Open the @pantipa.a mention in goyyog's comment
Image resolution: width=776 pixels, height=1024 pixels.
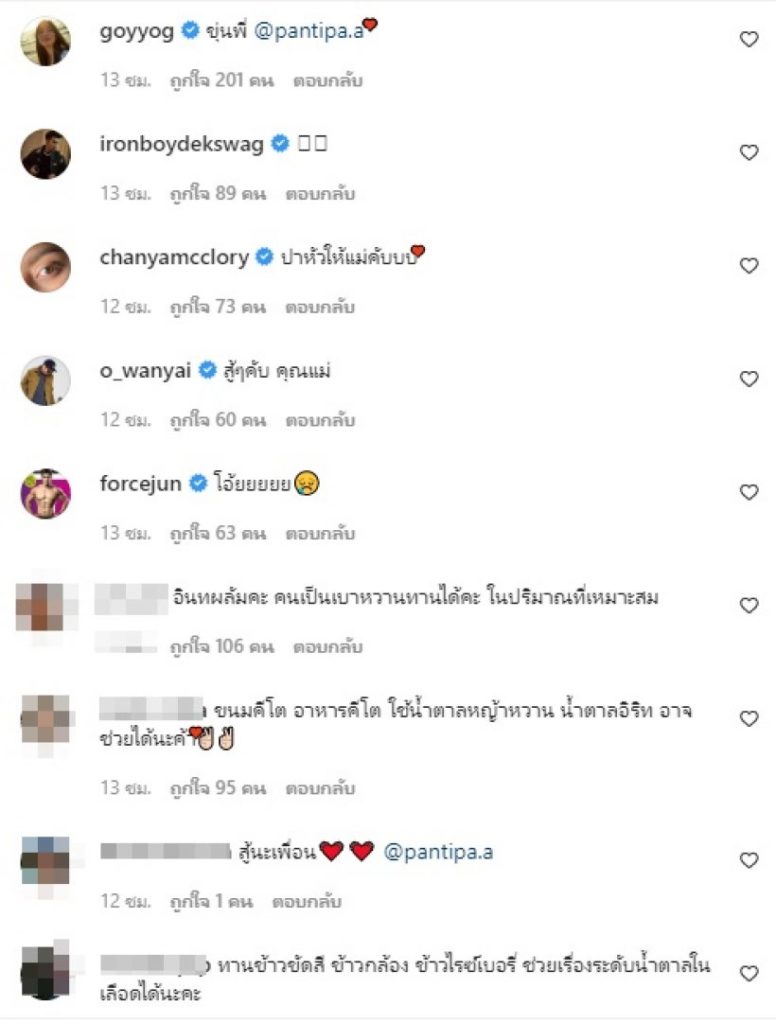[308, 31]
